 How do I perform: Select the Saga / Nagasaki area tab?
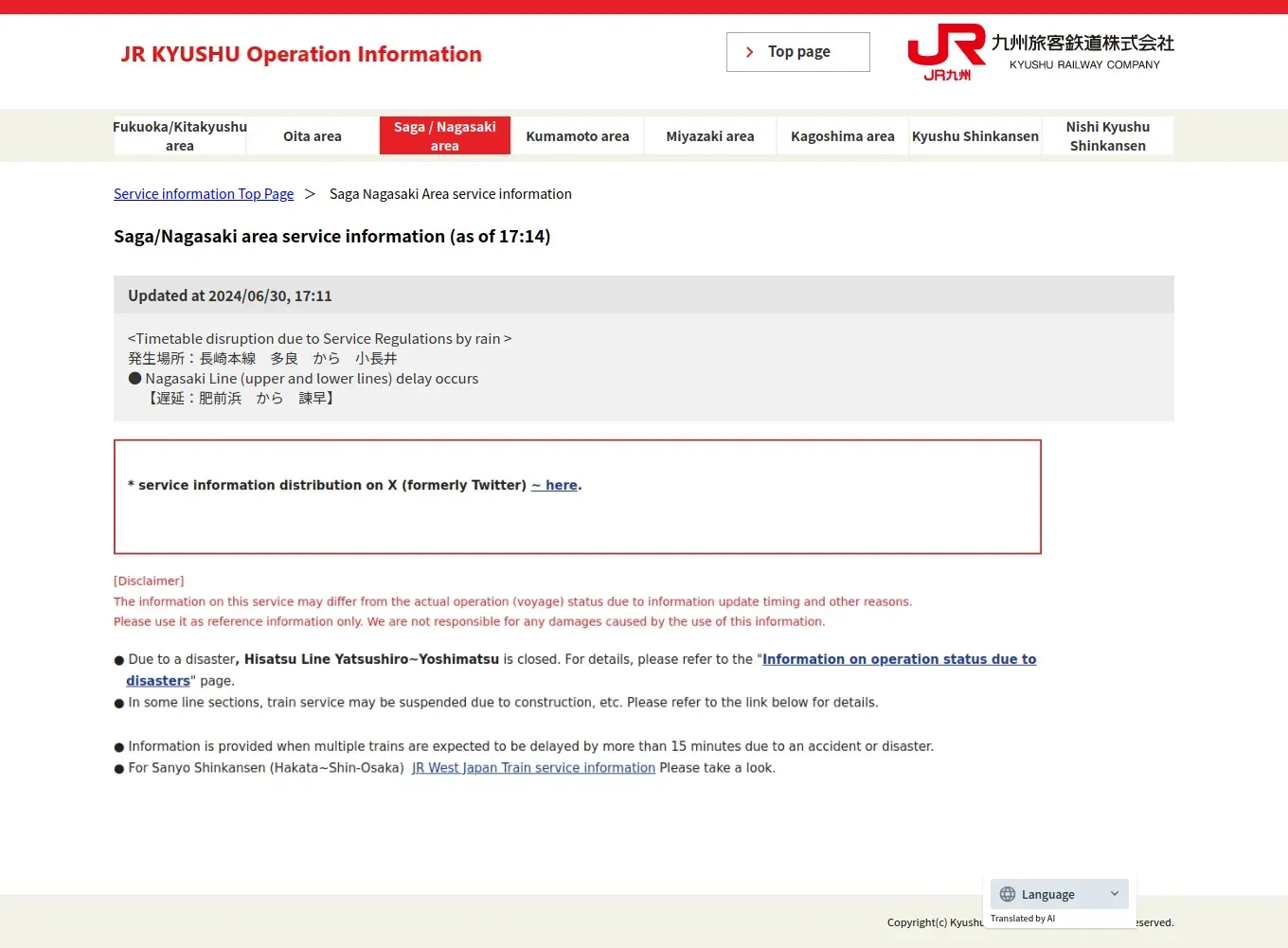[445, 135]
